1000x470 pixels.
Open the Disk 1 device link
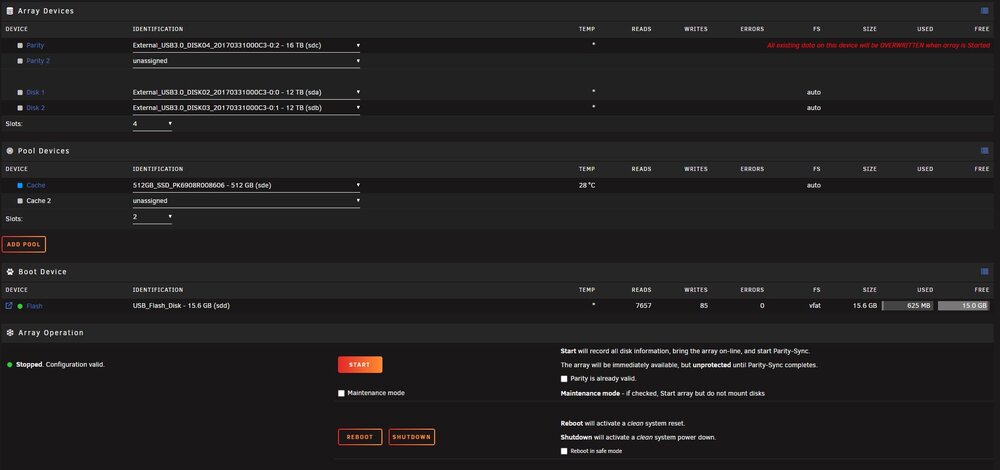[x=35, y=92]
